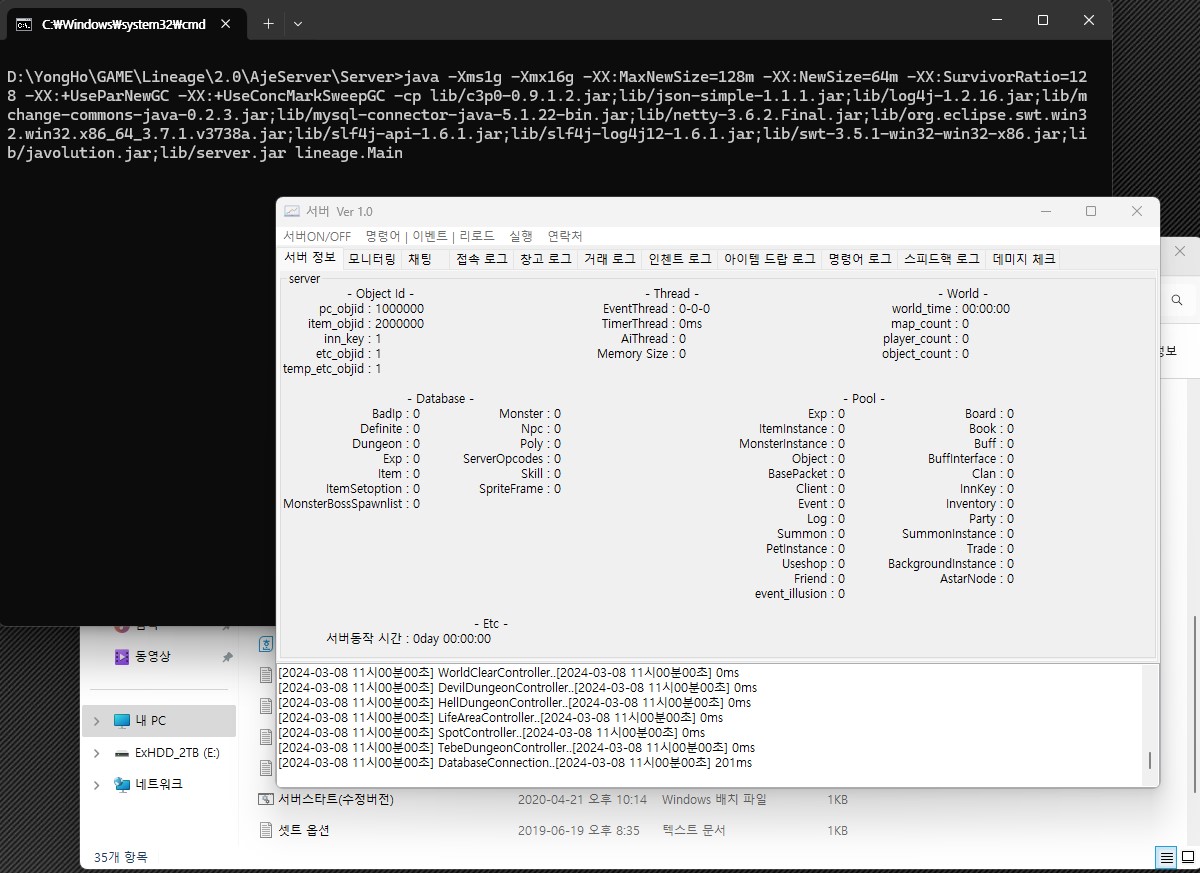Screen dimensions: 1200x873
Task: Switch Explorer to details view
Action: (x=1166, y=857)
